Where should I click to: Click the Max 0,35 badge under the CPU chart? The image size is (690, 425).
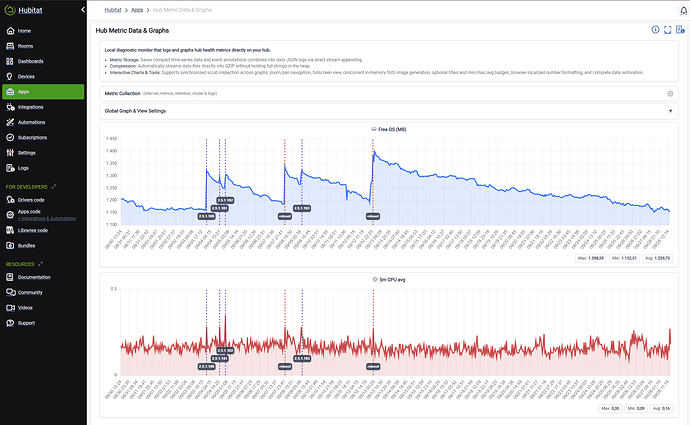611,408
